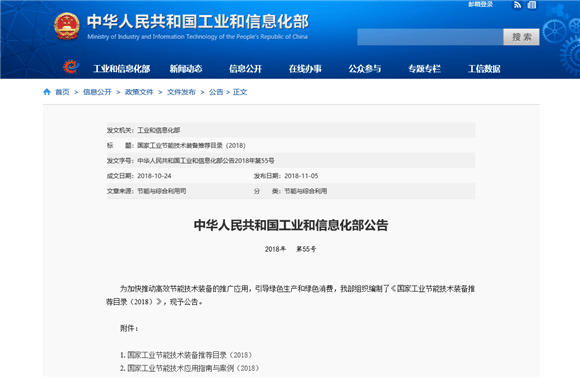The height and width of the screenshot is (378, 580).
Task: Click the mobile version icon at top right
Action: click(532, 5)
